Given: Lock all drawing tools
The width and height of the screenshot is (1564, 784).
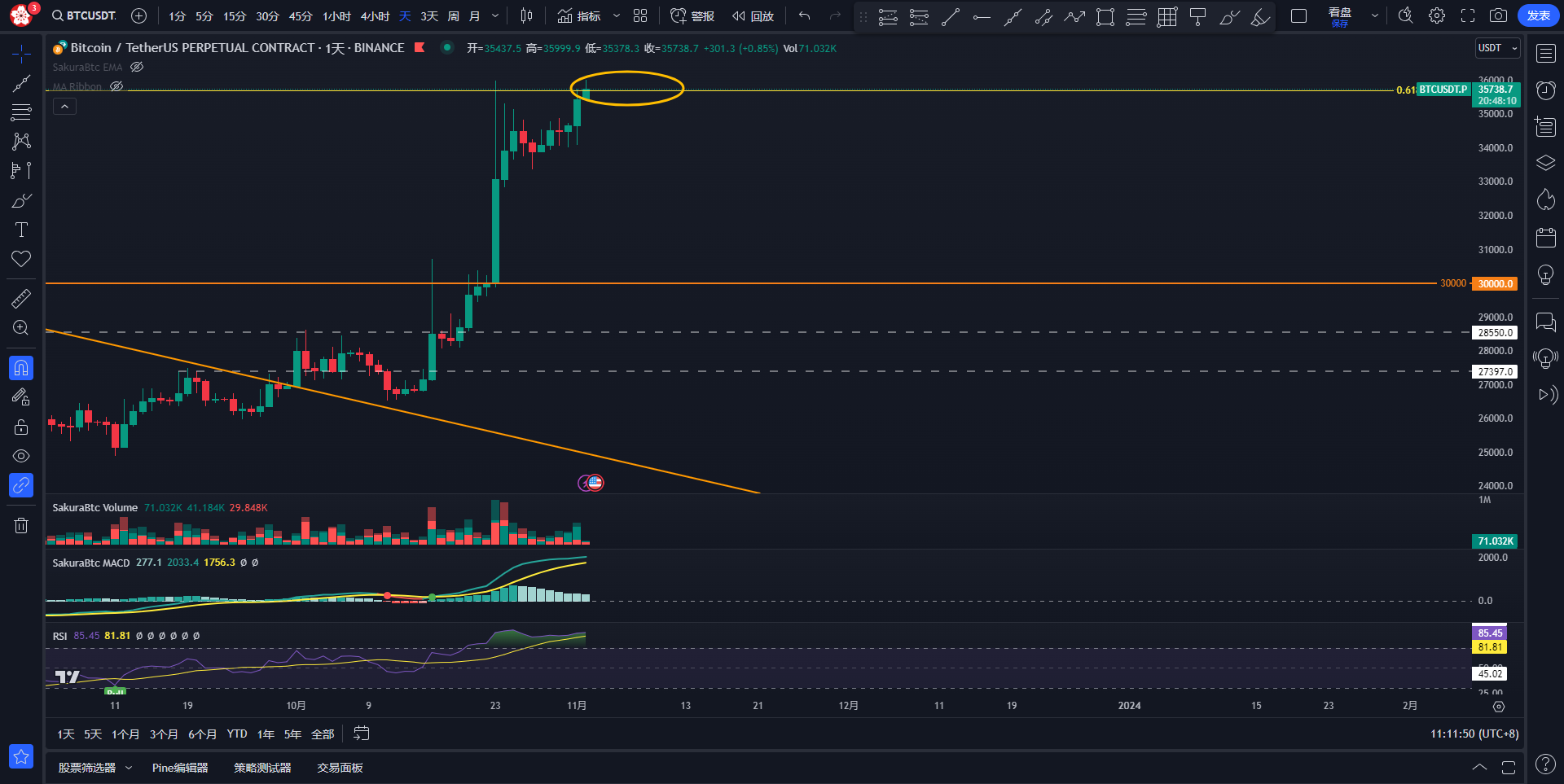Looking at the screenshot, I should pyautogui.click(x=21, y=427).
